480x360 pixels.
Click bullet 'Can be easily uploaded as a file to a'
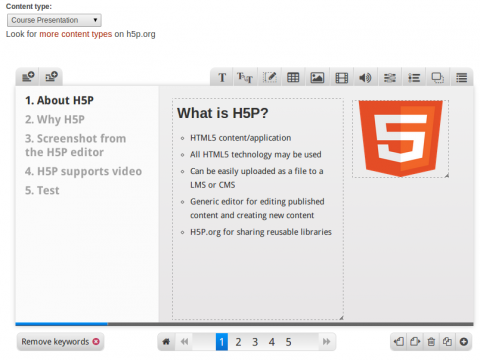[x=257, y=171]
